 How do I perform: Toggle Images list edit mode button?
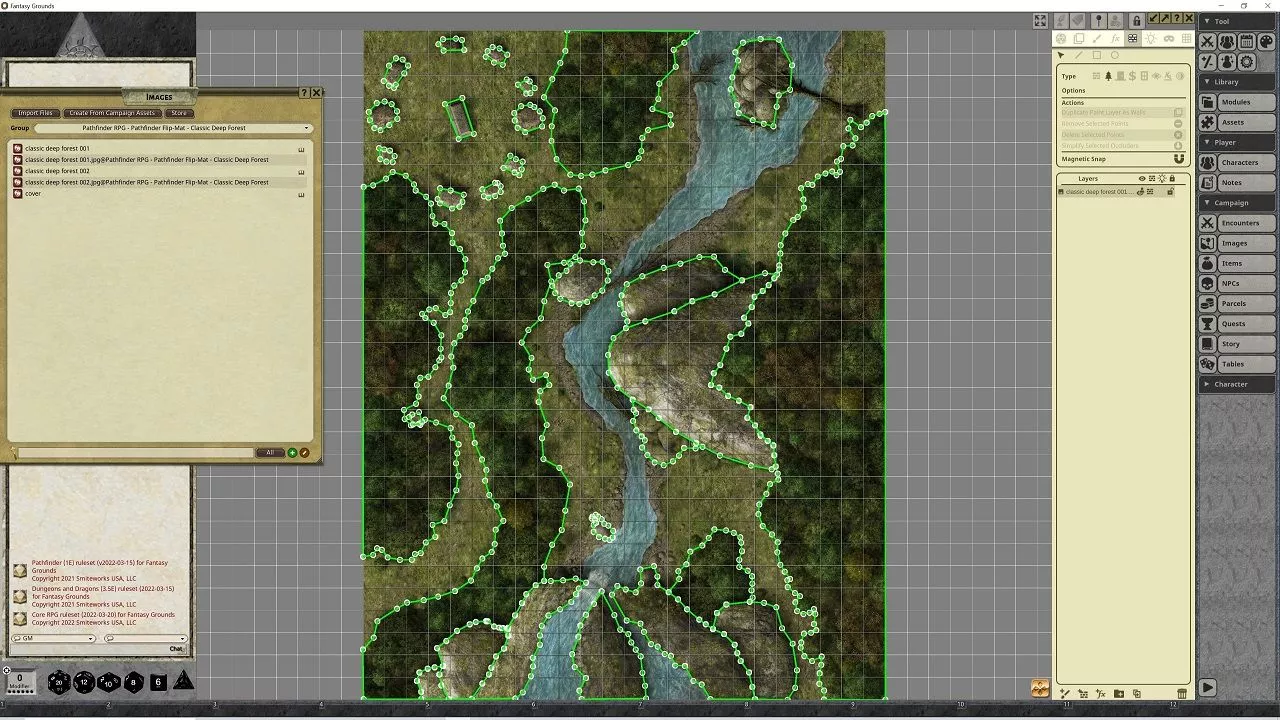coord(304,453)
